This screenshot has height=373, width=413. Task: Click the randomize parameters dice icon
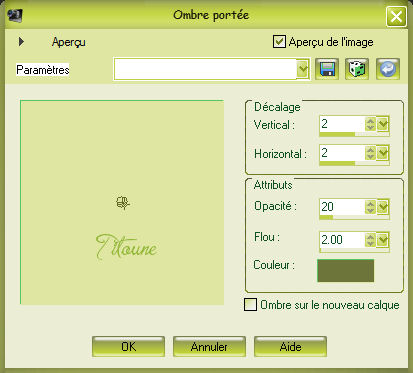357,69
